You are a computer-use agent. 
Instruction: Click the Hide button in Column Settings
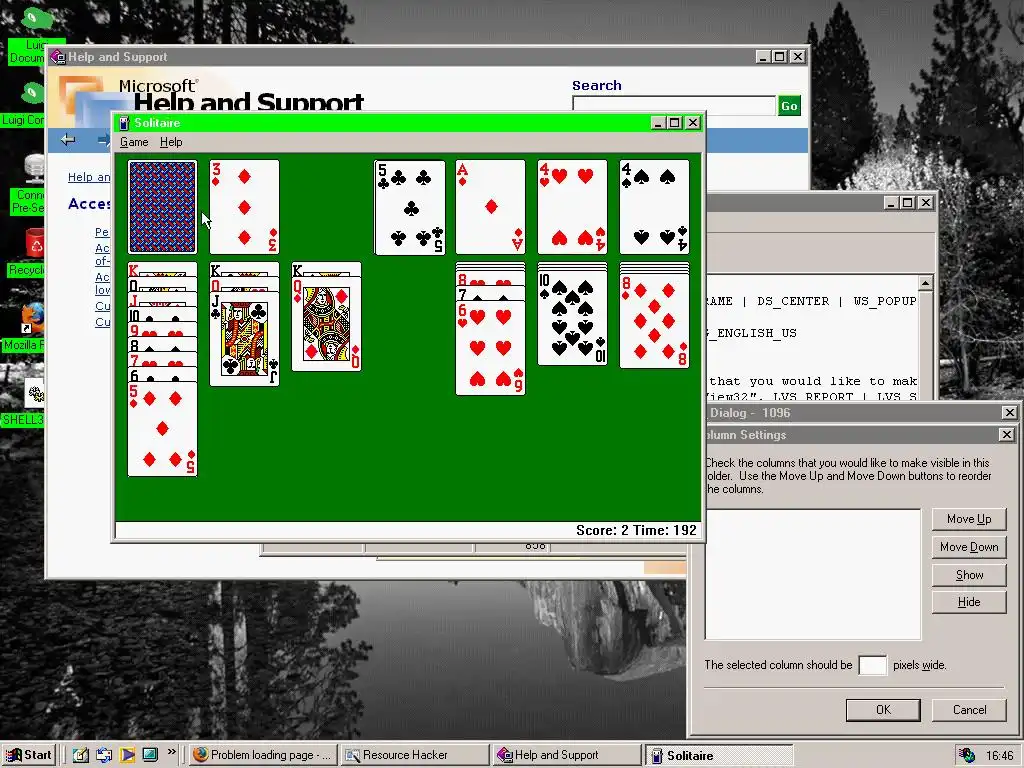[969, 602]
